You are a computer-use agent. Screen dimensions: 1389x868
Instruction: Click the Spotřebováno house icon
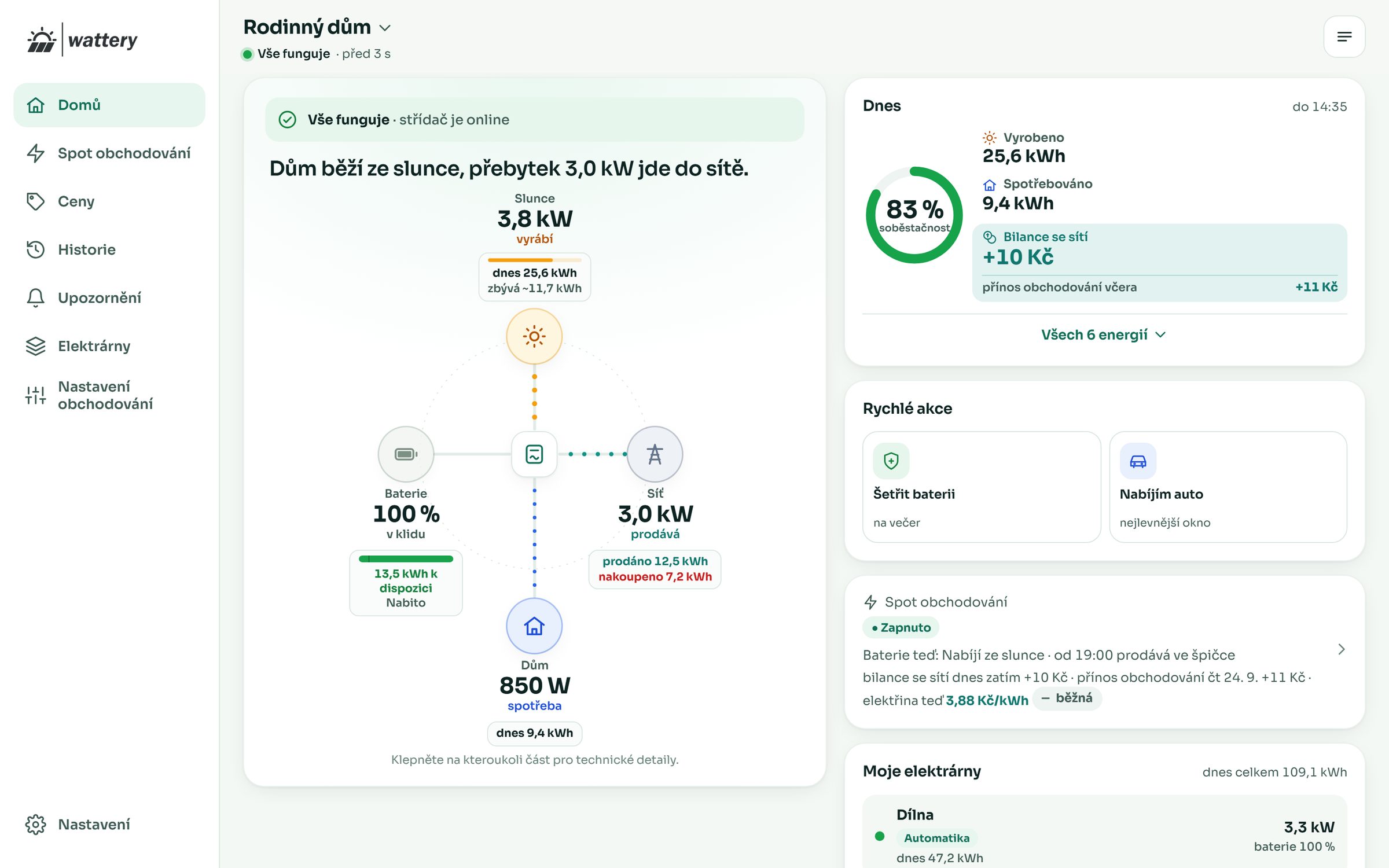[990, 184]
